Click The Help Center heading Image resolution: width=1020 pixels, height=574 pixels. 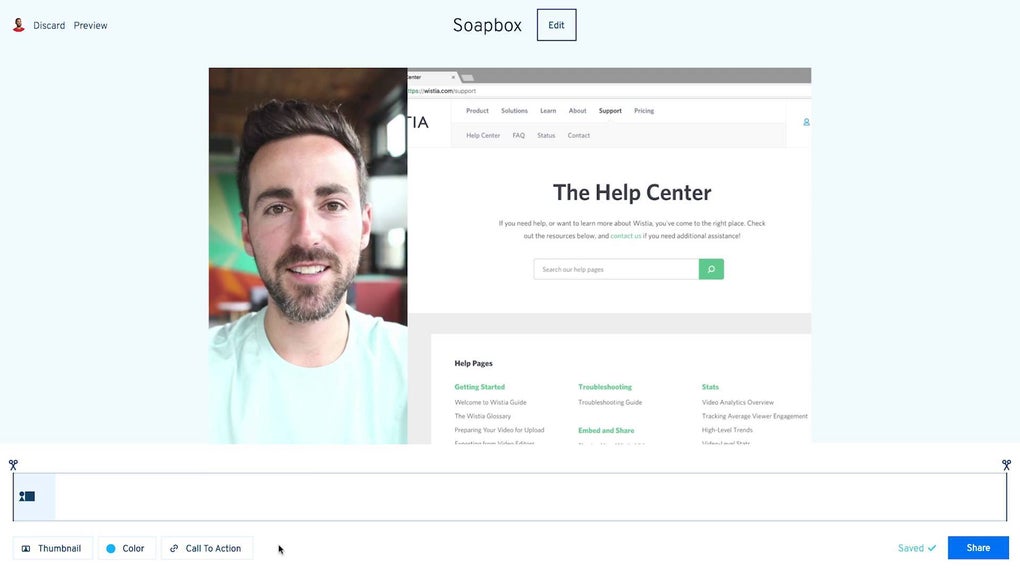pyautogui.click(x=632, y=193)
